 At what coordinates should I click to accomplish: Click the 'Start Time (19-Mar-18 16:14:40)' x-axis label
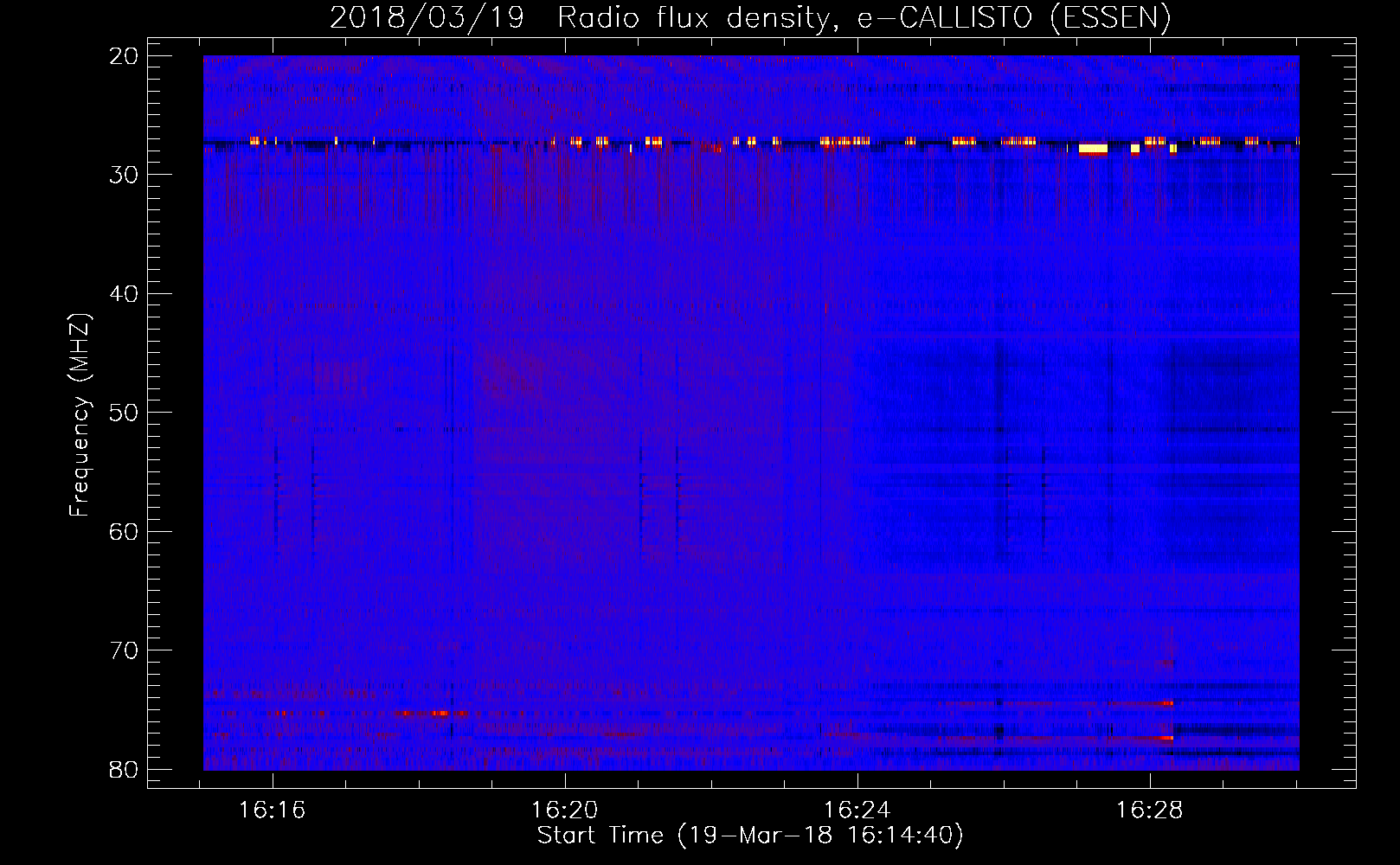pos(750,836)
